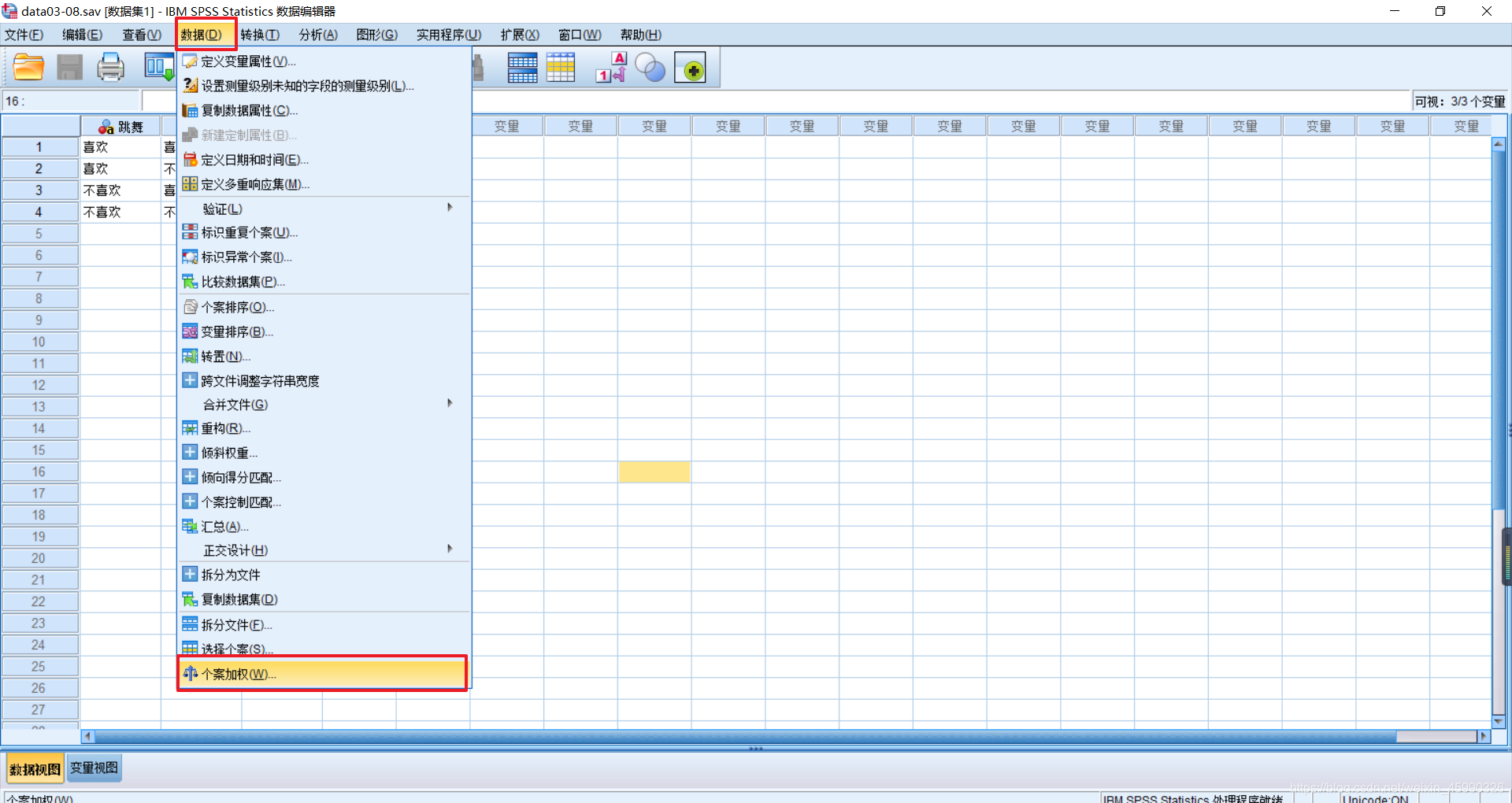Choose 汇总(A) menu entry
This screenshot has width=1512, height=803.
[324, 527]
